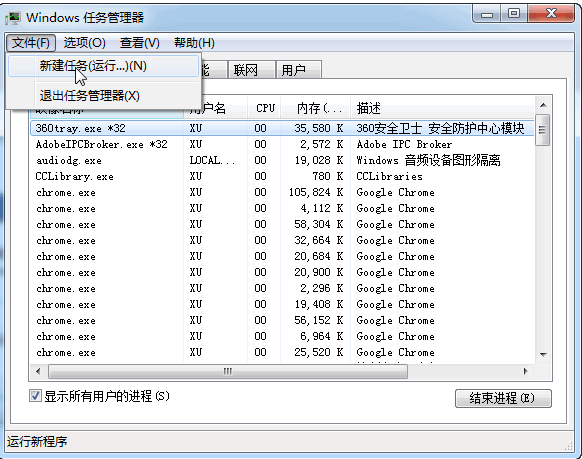Click the horizontal scrollbar thumb
The height and width of the screenshot is (459, 582).
(x=228, y=371)
